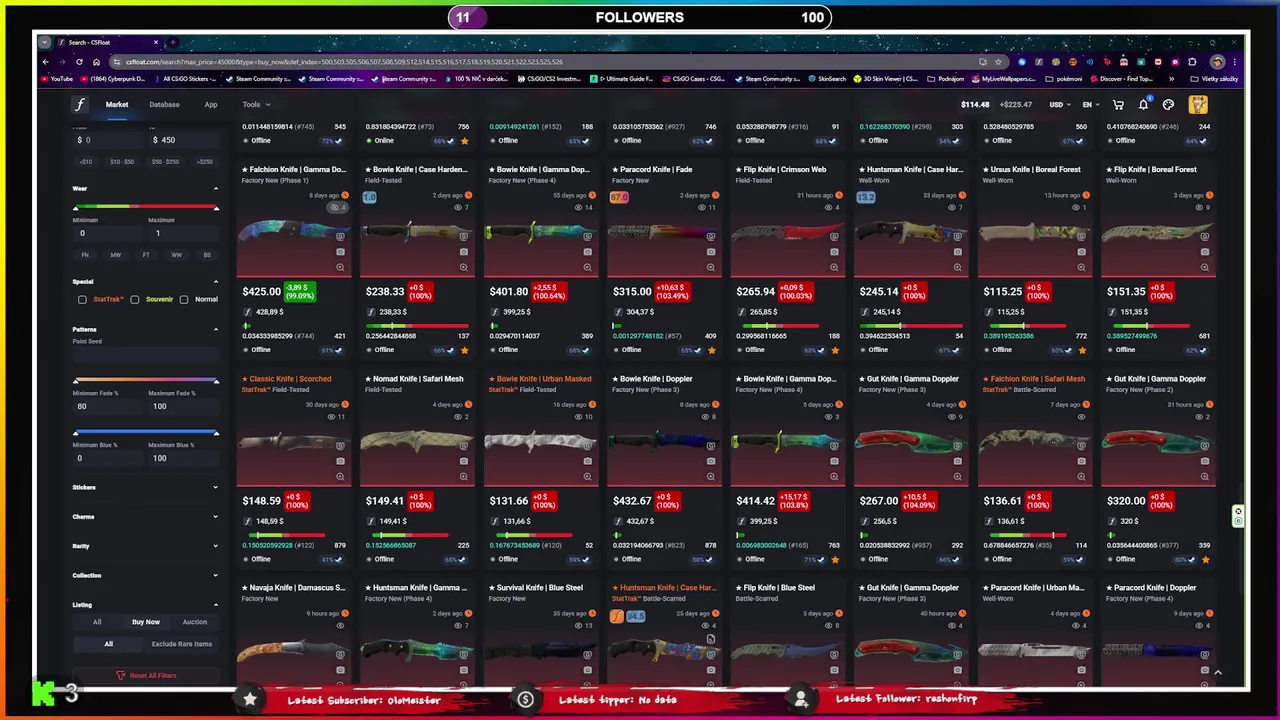Click the CSFloat logo icon

click(79, 104)
